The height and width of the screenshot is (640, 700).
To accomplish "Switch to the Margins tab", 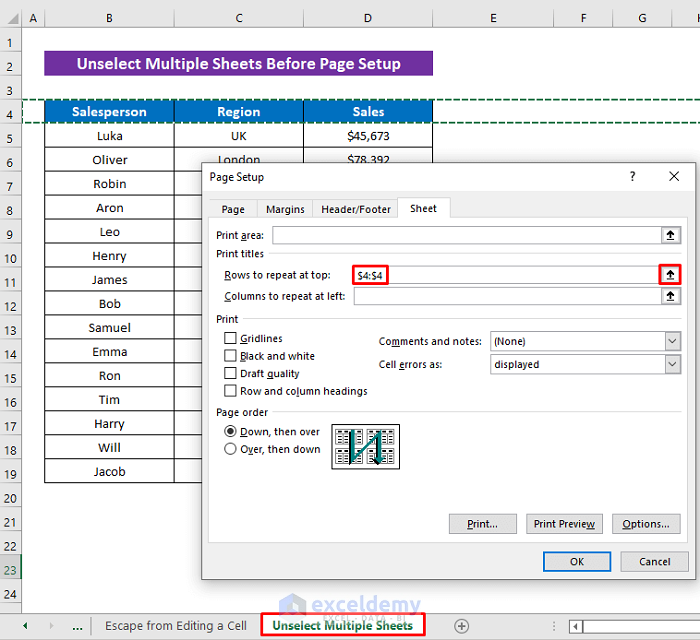I will [285, 209].
